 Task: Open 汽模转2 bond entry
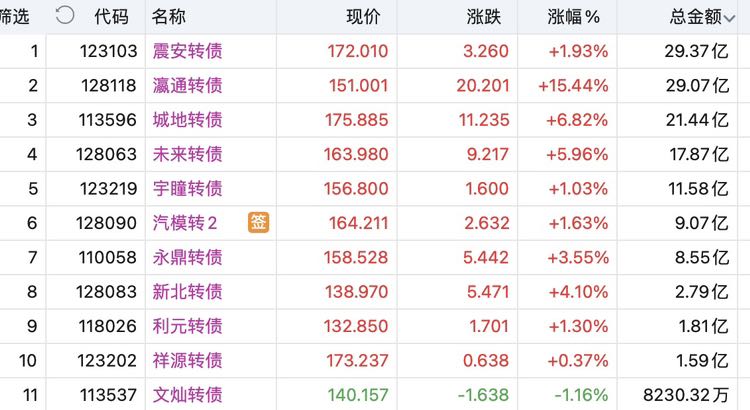185,223
